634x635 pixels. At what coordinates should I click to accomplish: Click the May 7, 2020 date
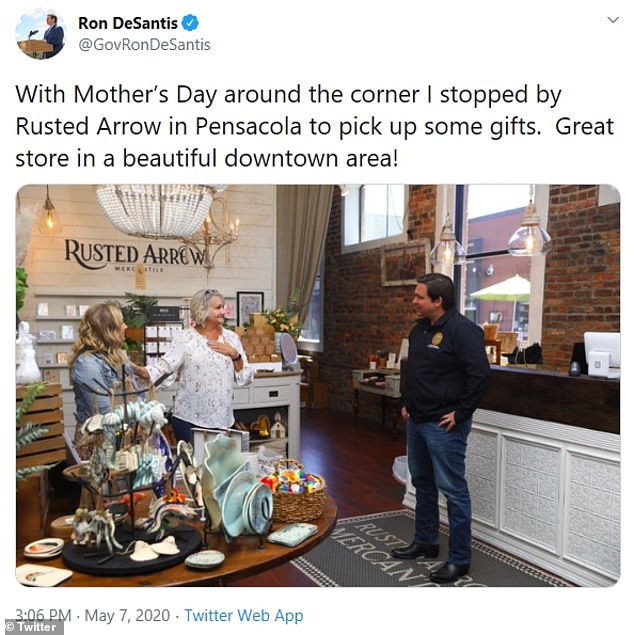127,616
